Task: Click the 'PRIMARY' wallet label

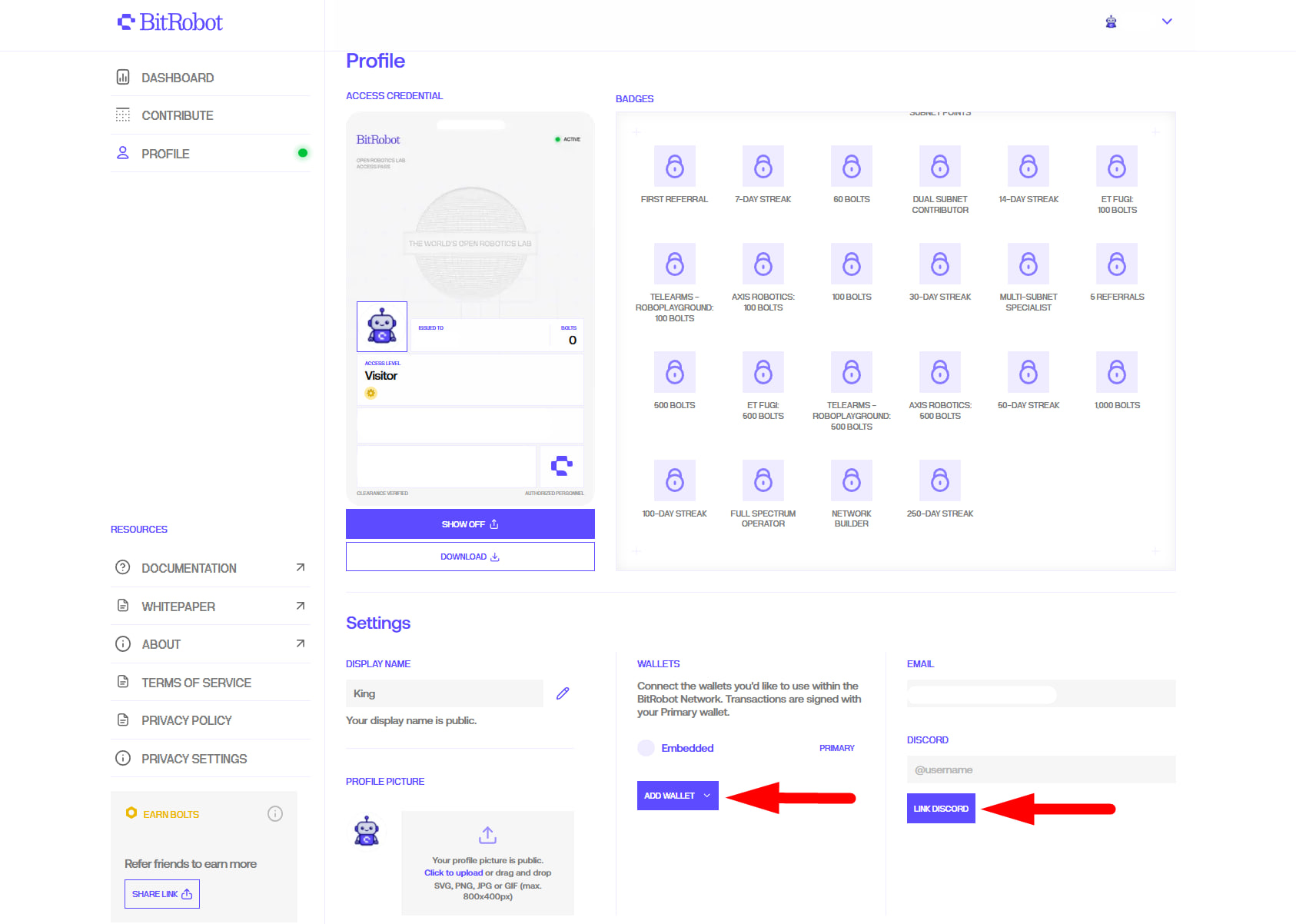Action: tap(837, 748)
